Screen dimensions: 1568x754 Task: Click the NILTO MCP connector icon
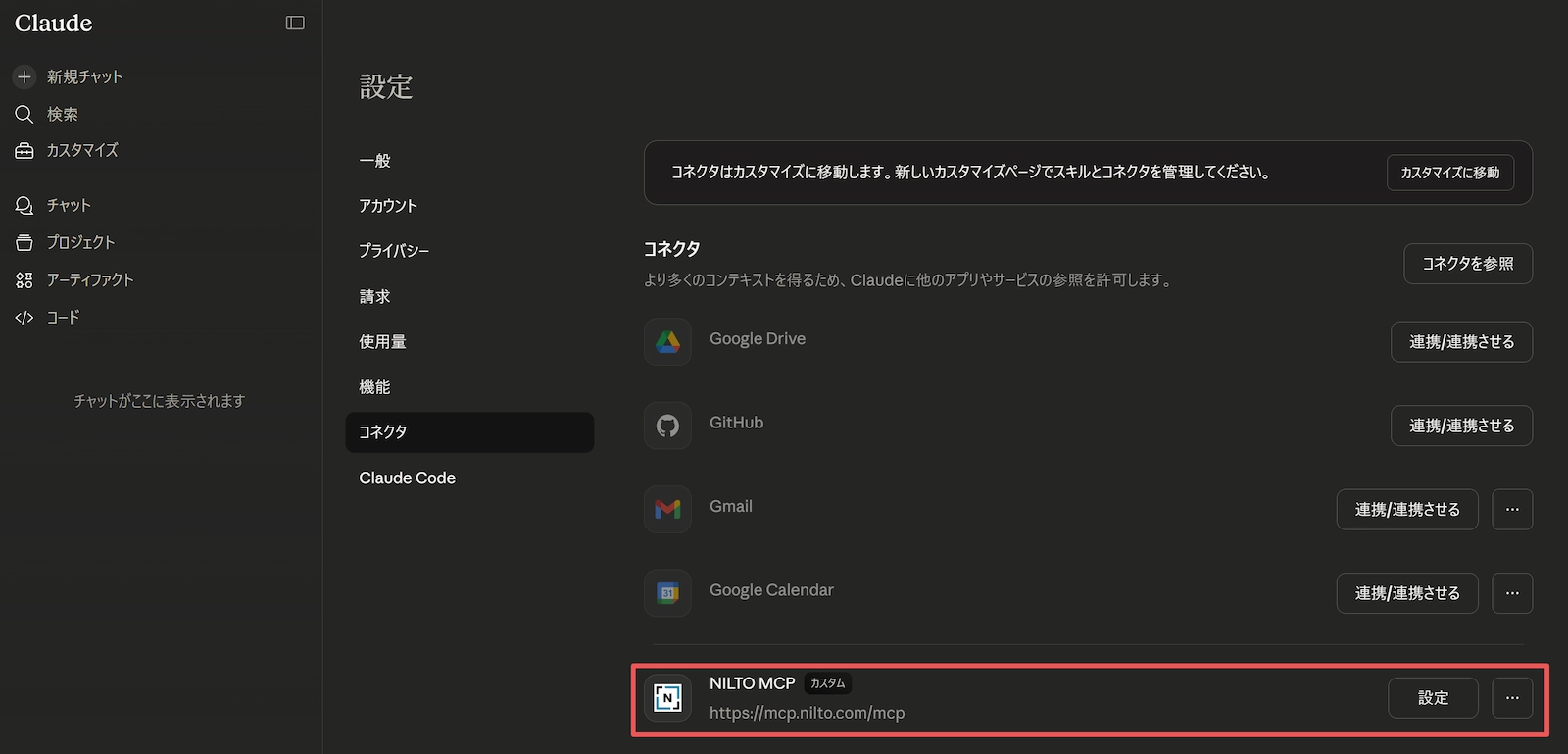pyautogui.click(x=667, y=698)
